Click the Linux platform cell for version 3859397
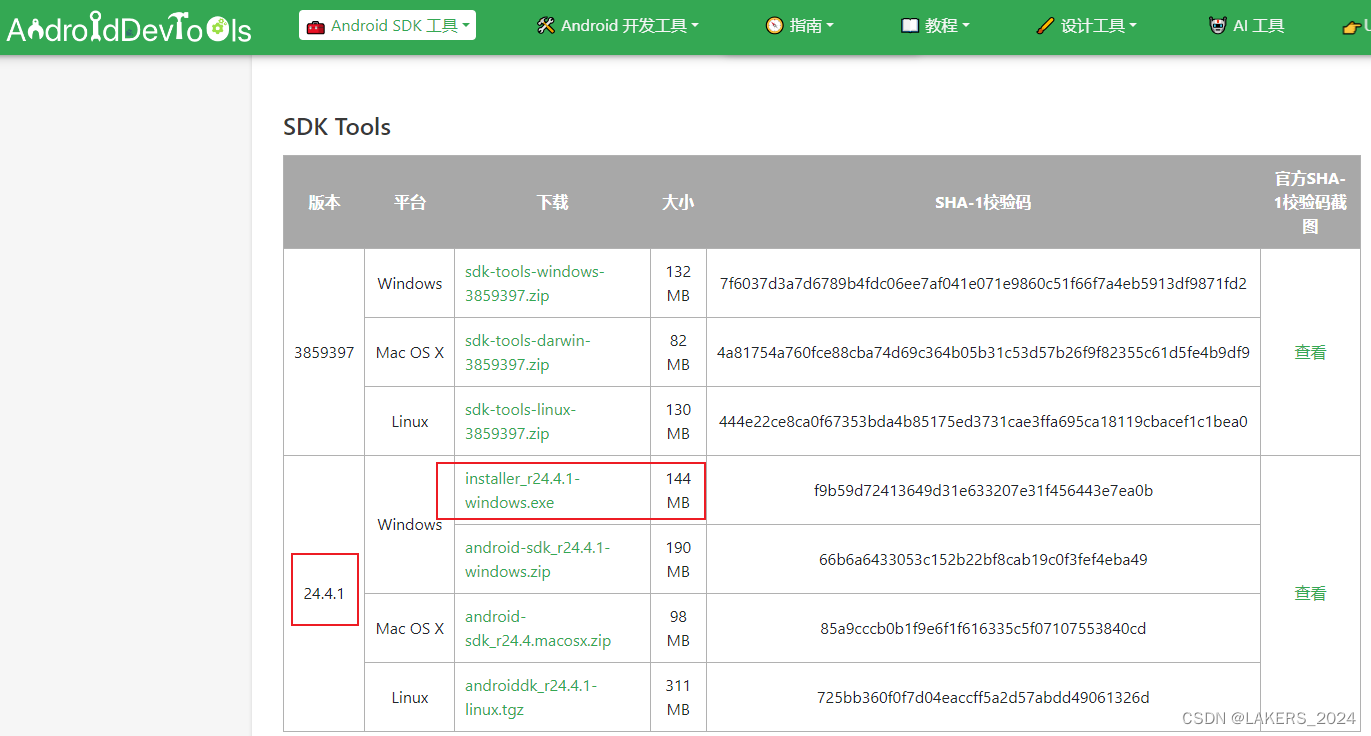Screen dimensions: 1371x736 point(410,422)
